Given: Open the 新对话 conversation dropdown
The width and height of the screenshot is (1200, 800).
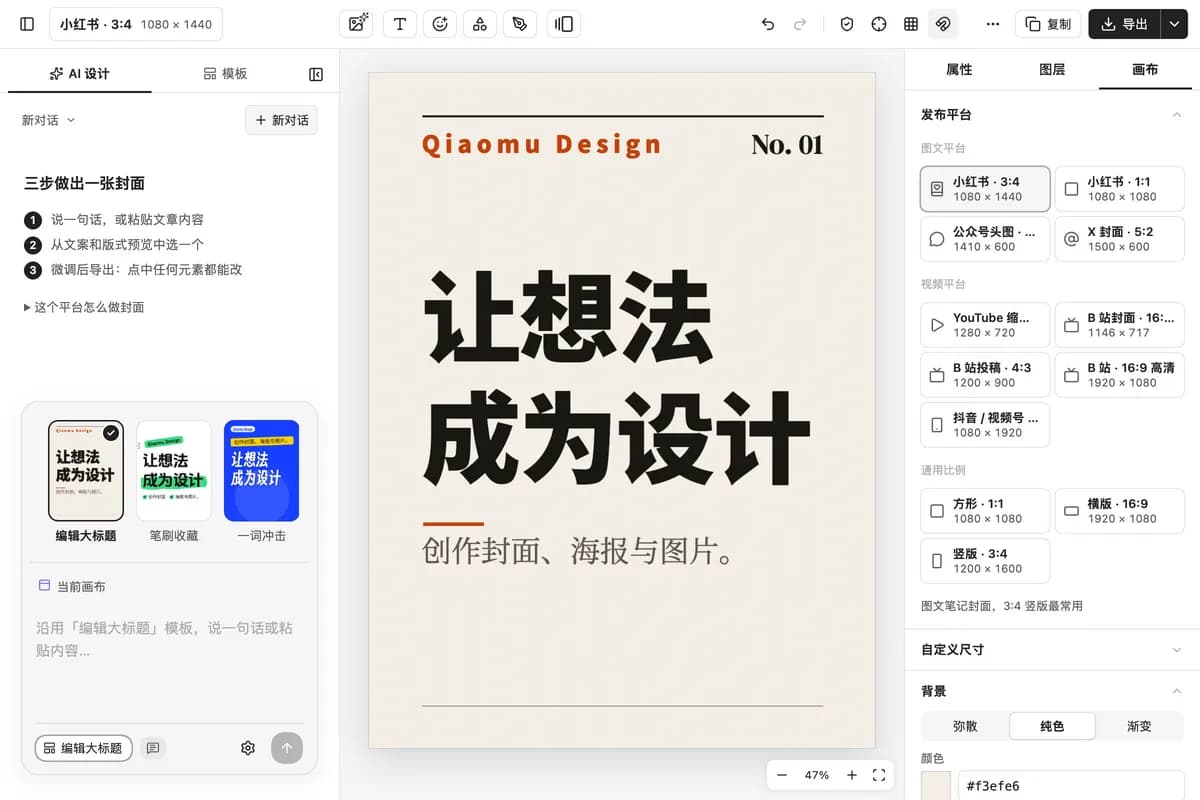Looking at the screenshot, I should coord(49,120).
